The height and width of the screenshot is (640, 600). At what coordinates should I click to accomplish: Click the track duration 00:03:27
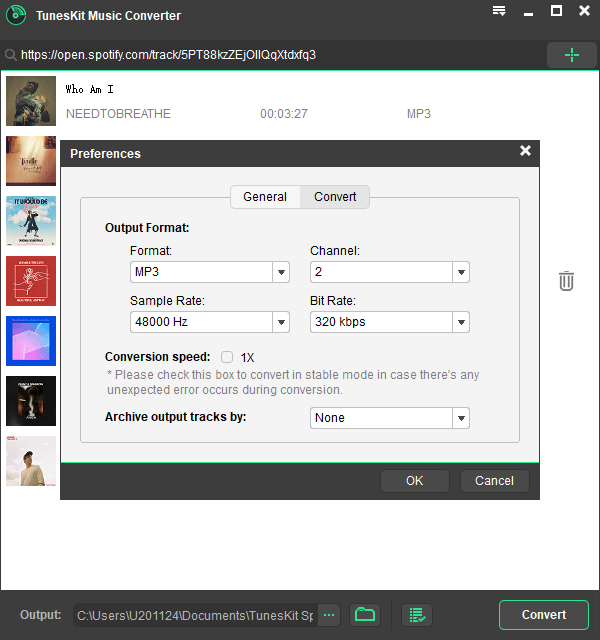click(x=284, y=113)
